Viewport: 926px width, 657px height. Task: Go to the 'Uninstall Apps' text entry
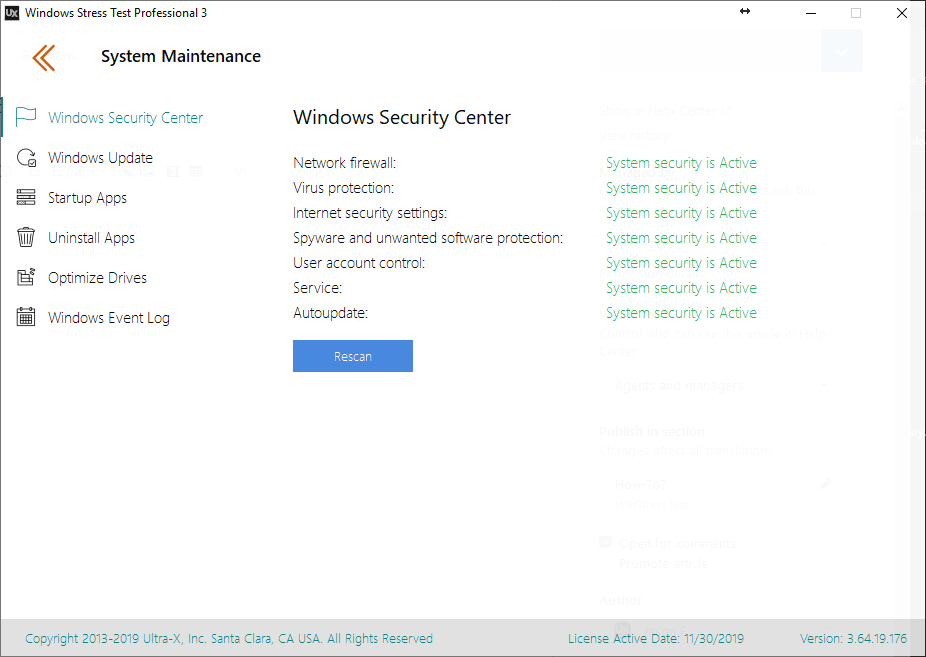click(91, 238)
